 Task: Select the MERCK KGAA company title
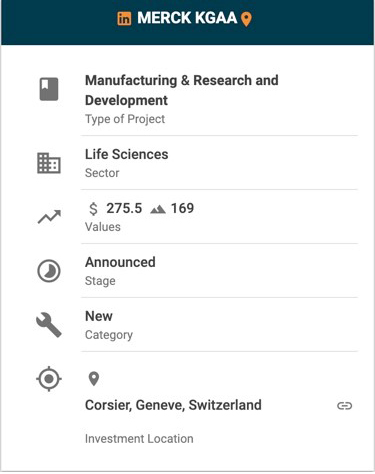[187, 18]
